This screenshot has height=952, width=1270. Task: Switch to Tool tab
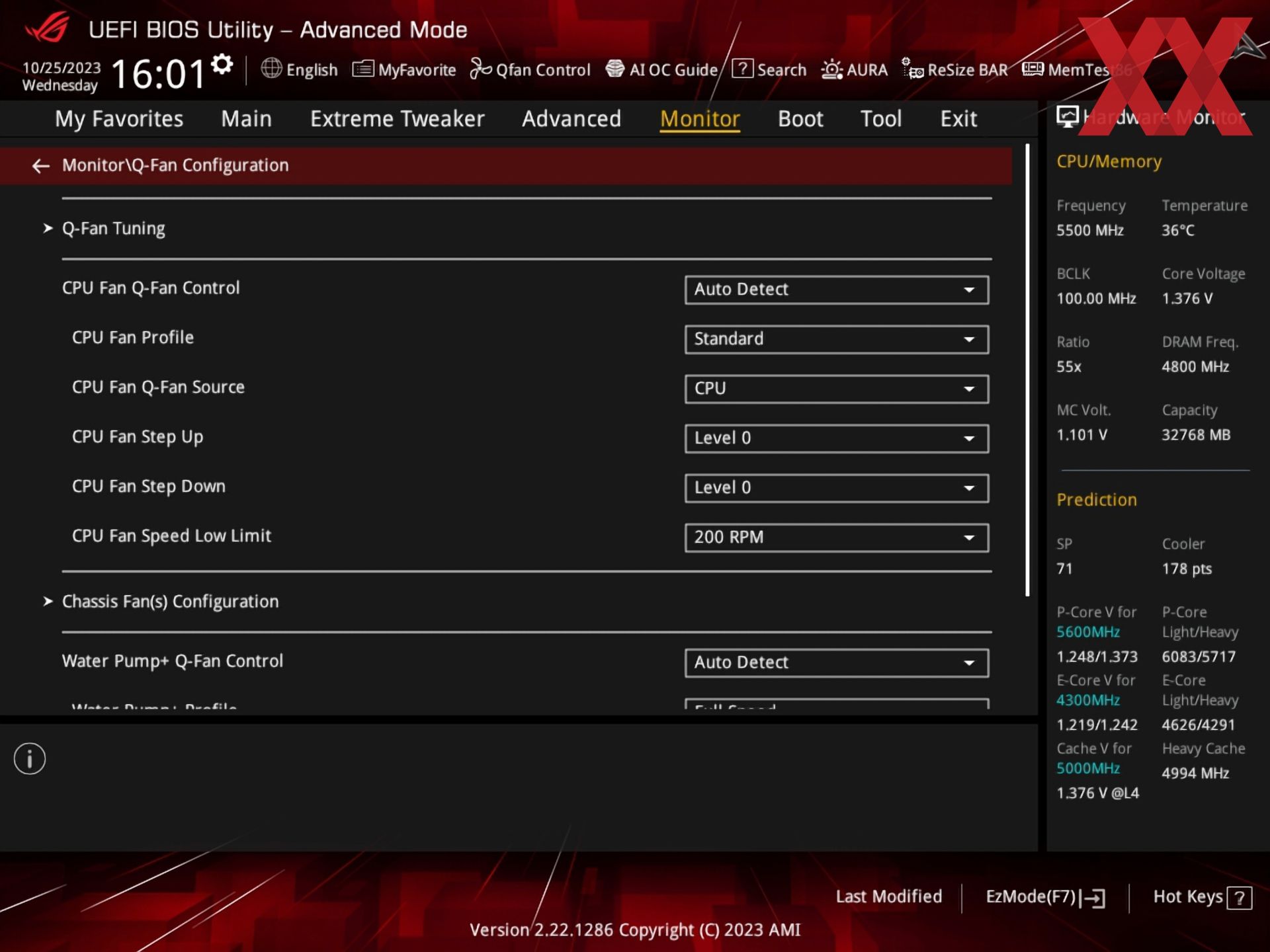(x=881, y=119)
